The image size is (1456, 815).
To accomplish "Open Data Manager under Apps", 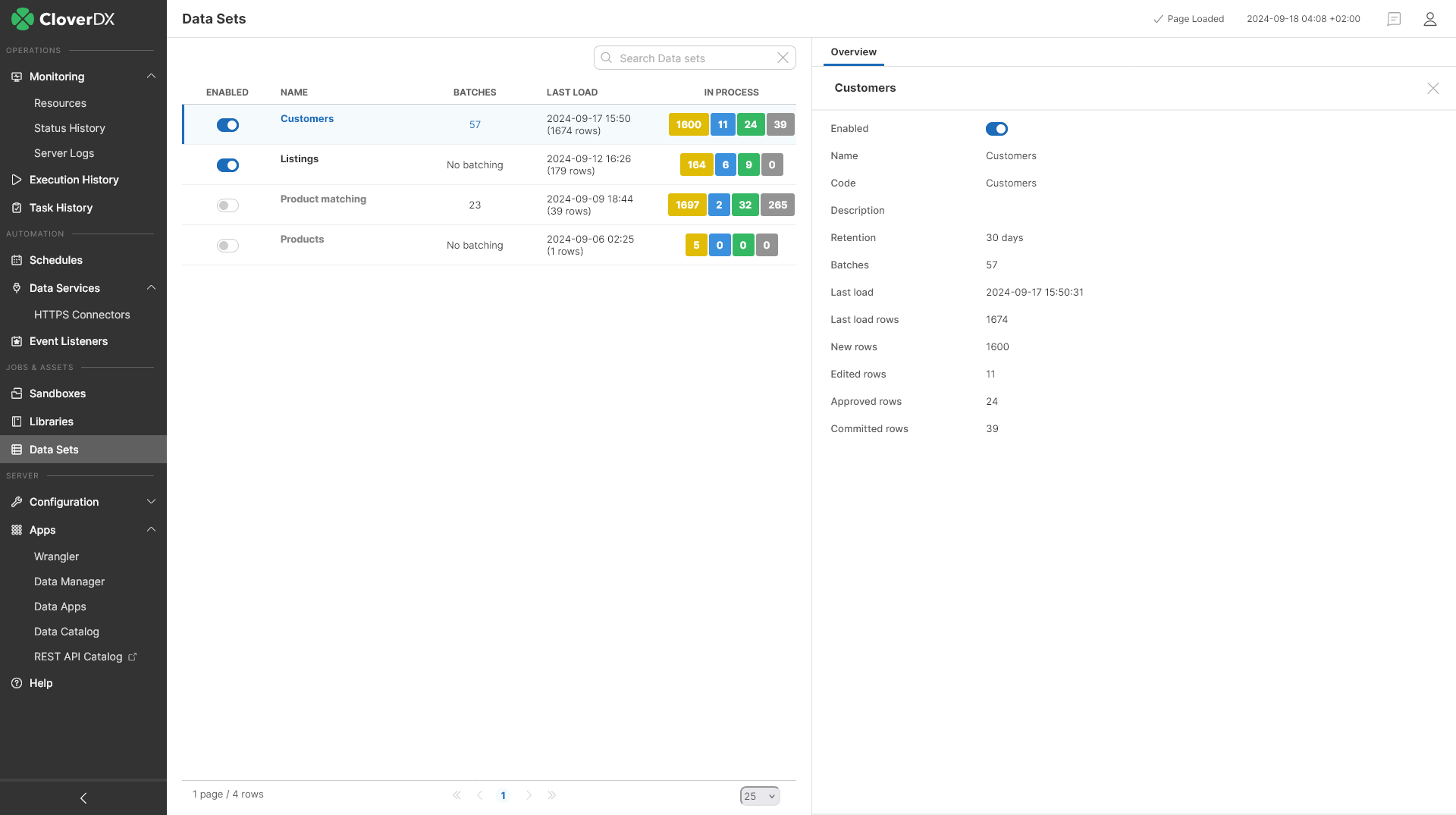I will click(x=69, y=581).
